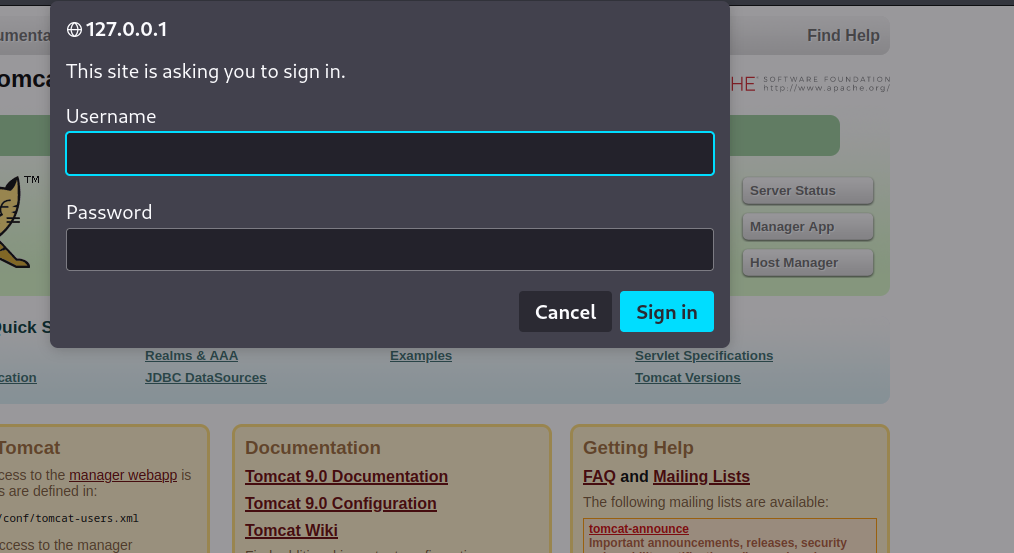Cancel the sign-in dialog
1014x553 pixels.
click(565, 312)
